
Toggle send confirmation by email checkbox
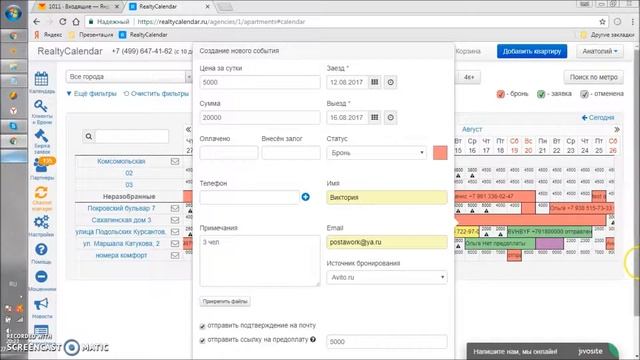tap(202, 326)
